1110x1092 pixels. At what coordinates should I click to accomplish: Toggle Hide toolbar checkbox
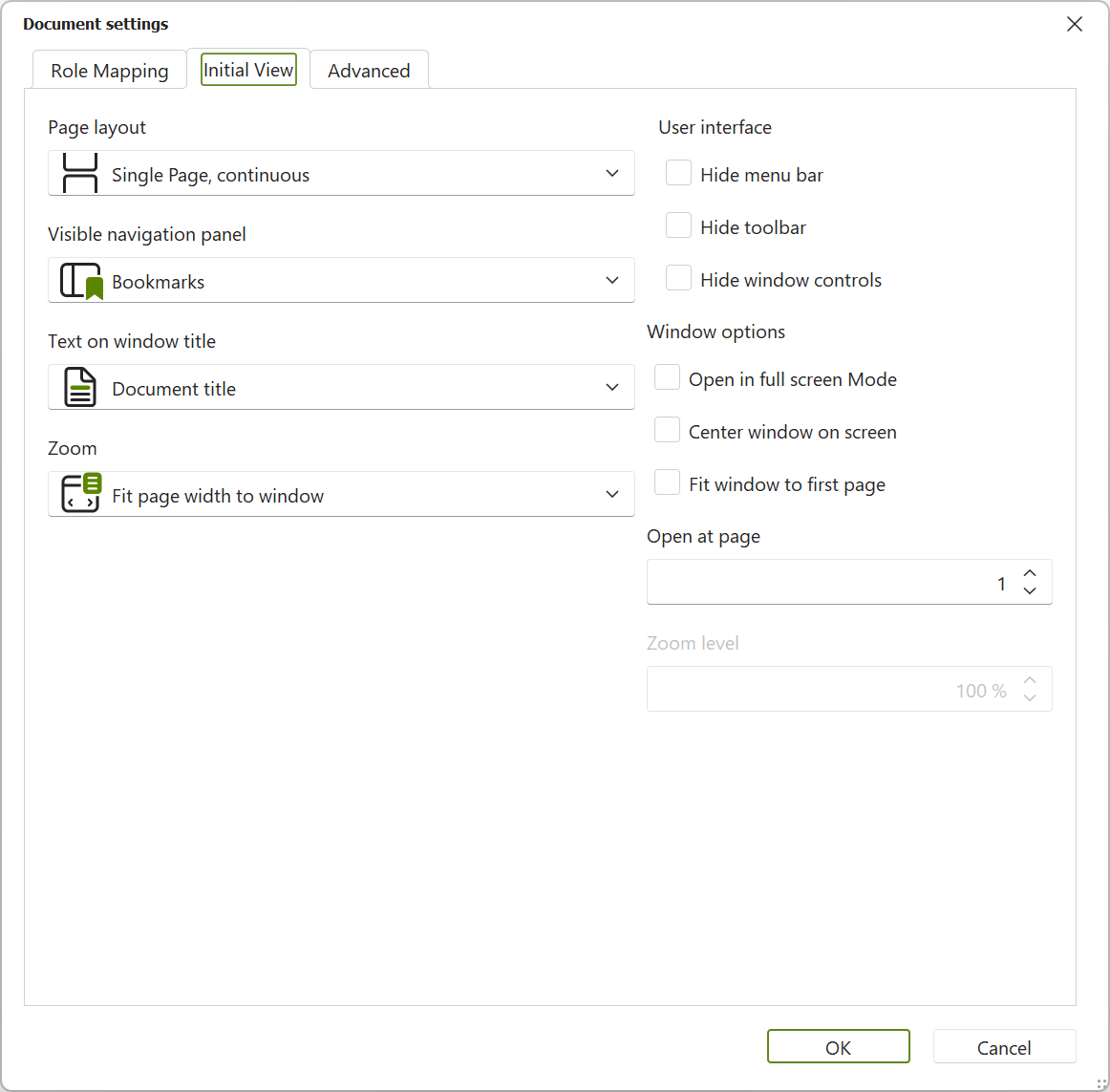click(x=678, y=225)
